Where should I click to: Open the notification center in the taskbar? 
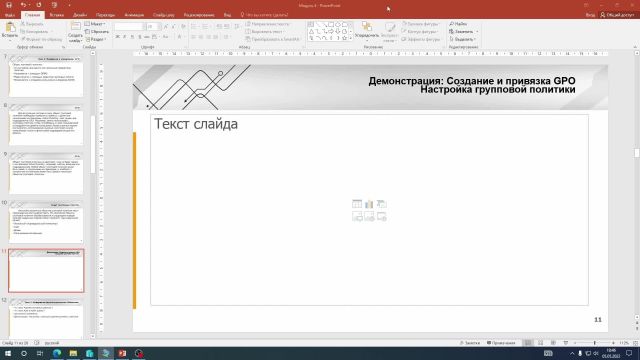(629, 353)
